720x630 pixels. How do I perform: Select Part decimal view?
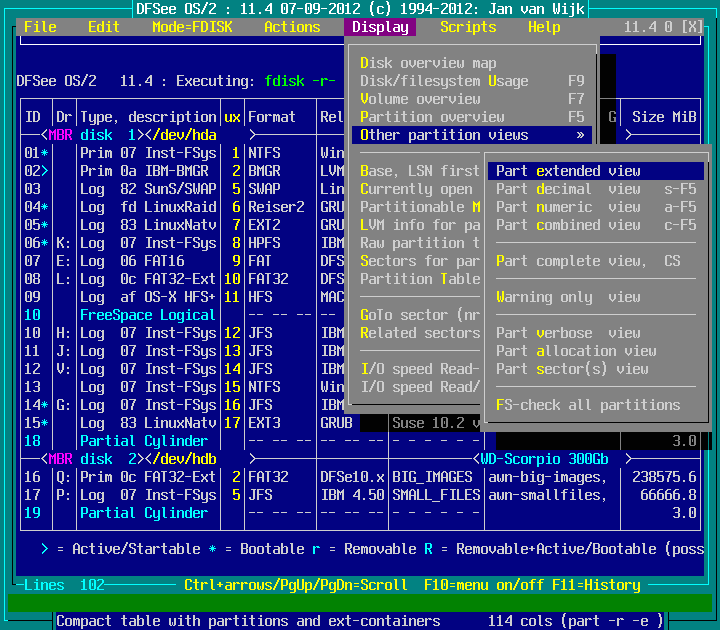[568, 189]
